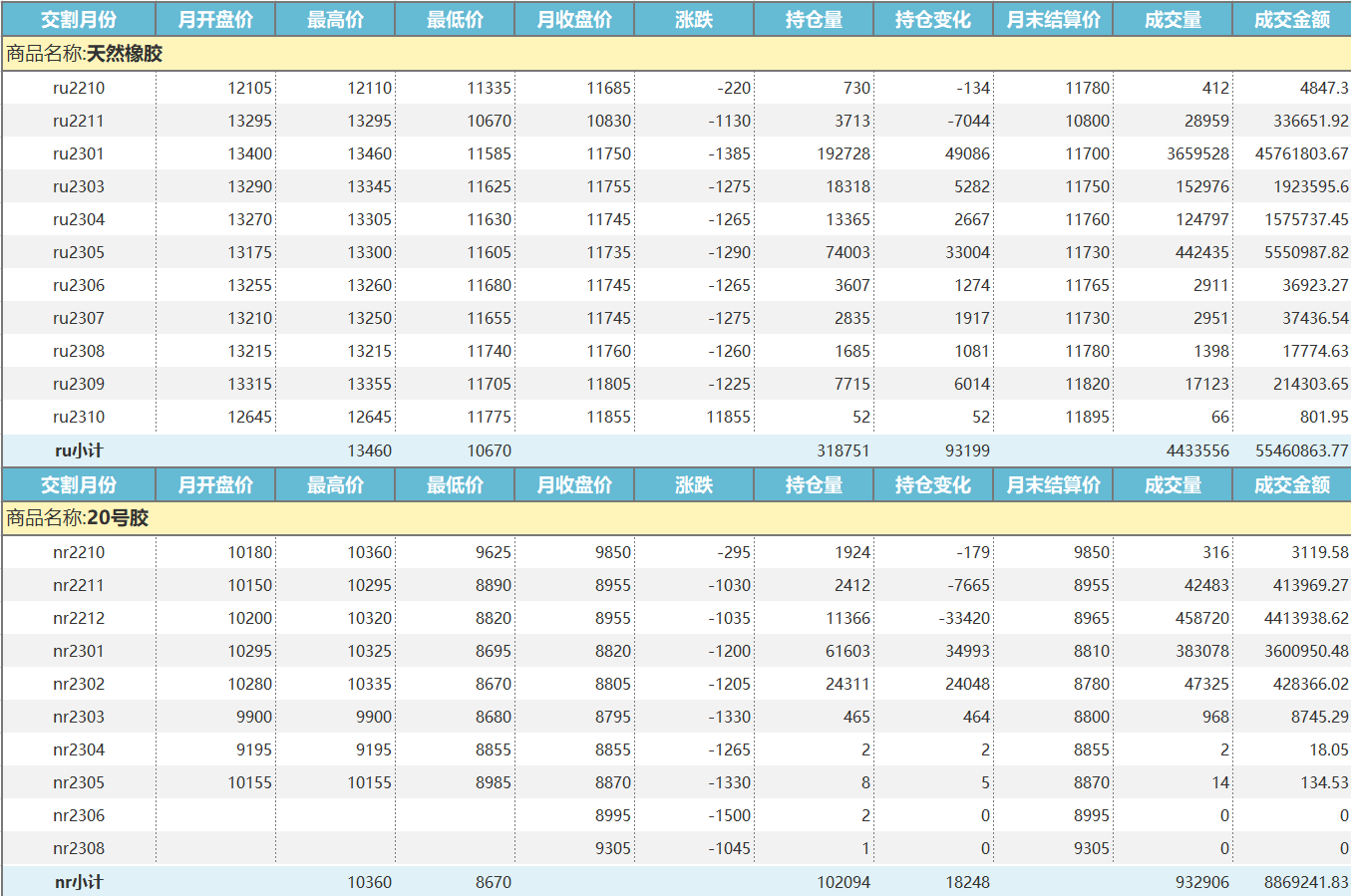Click nr subtotal turnover 8869241.83
1351x896 pixels.
1306,882
